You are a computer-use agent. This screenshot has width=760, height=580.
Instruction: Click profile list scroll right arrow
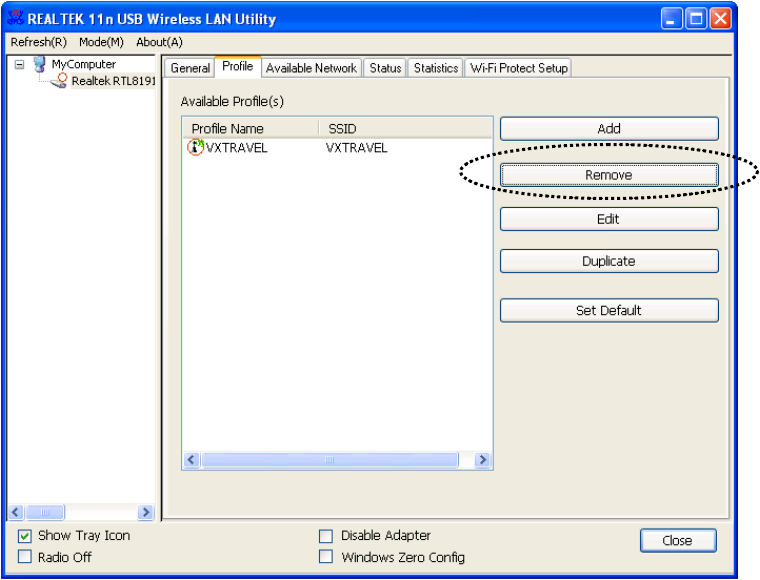(482, 459)
